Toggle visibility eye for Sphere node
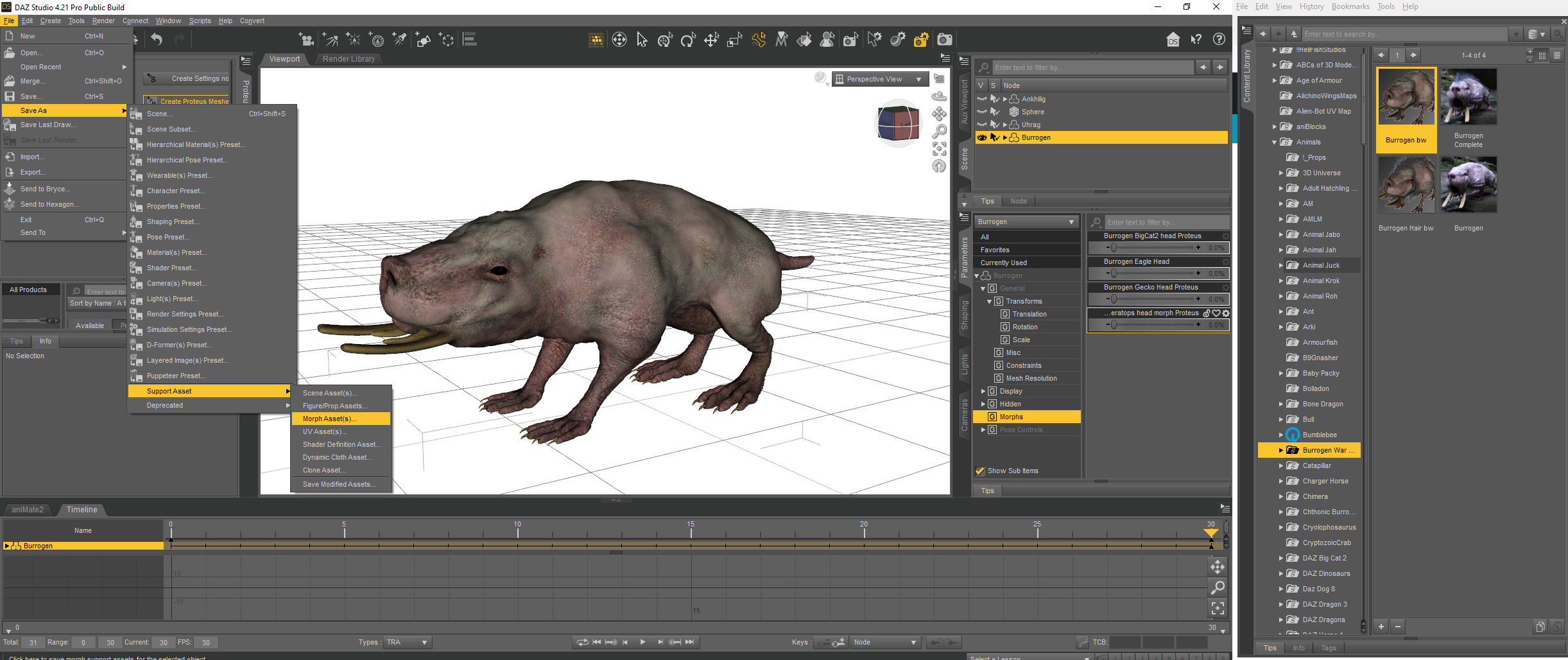Image resolution: width=1568 pixels, height=660 pixels. click(982, 112)
